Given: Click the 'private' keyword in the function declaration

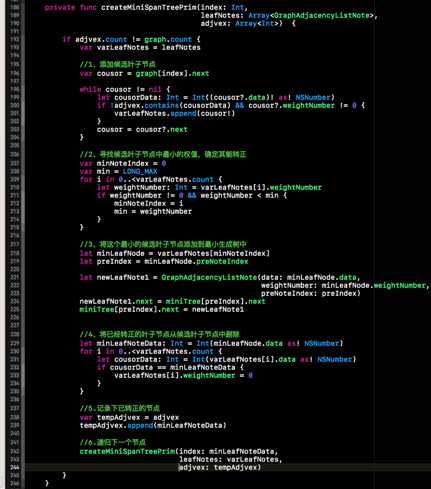Looking at the screenshot, I should [x=60, y=7].
